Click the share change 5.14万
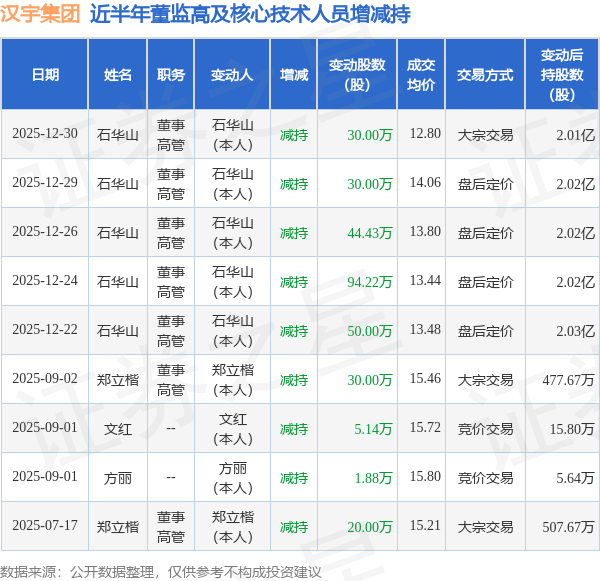 click(373, 429)
